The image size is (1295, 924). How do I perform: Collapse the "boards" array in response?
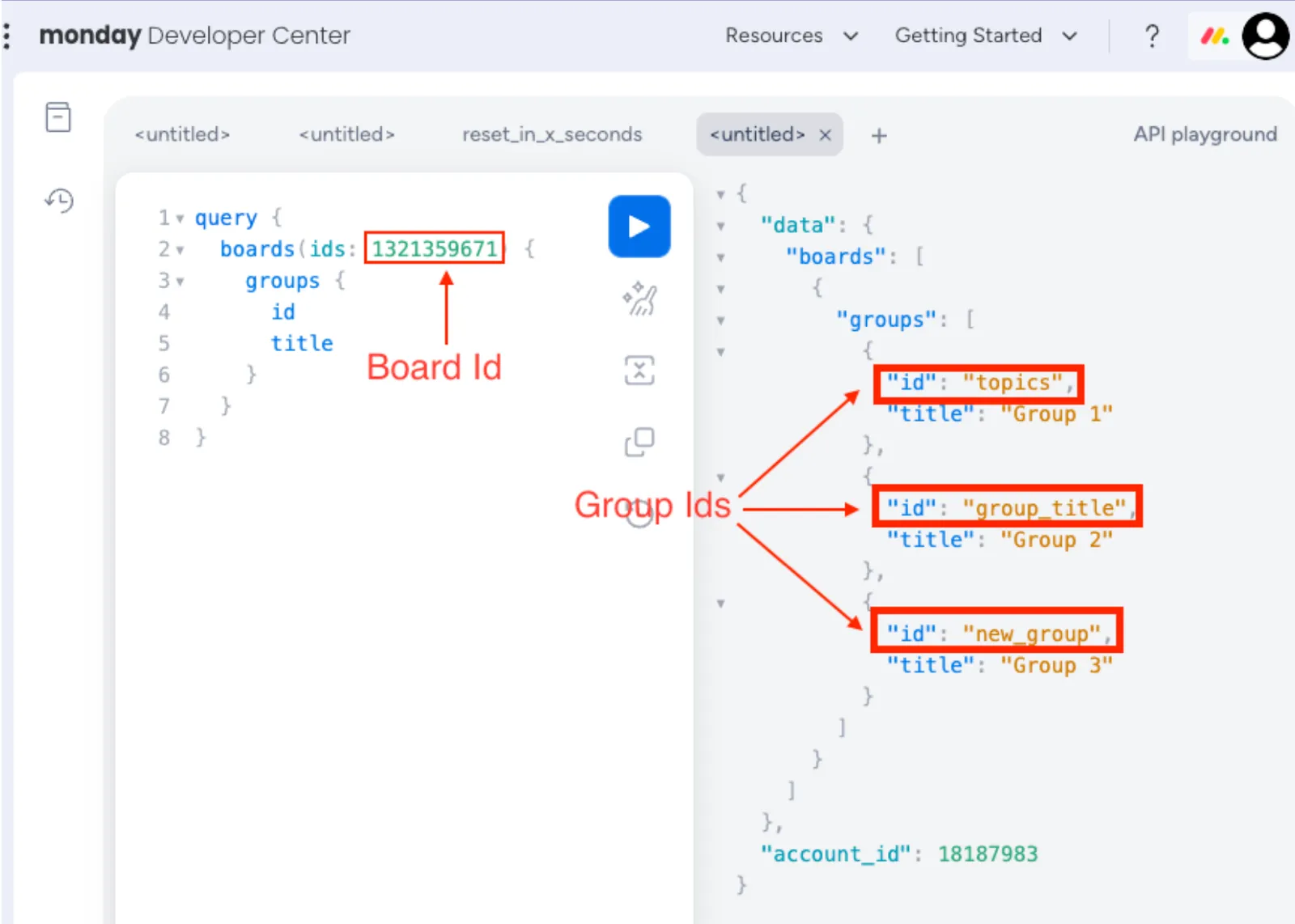(720, 257)
